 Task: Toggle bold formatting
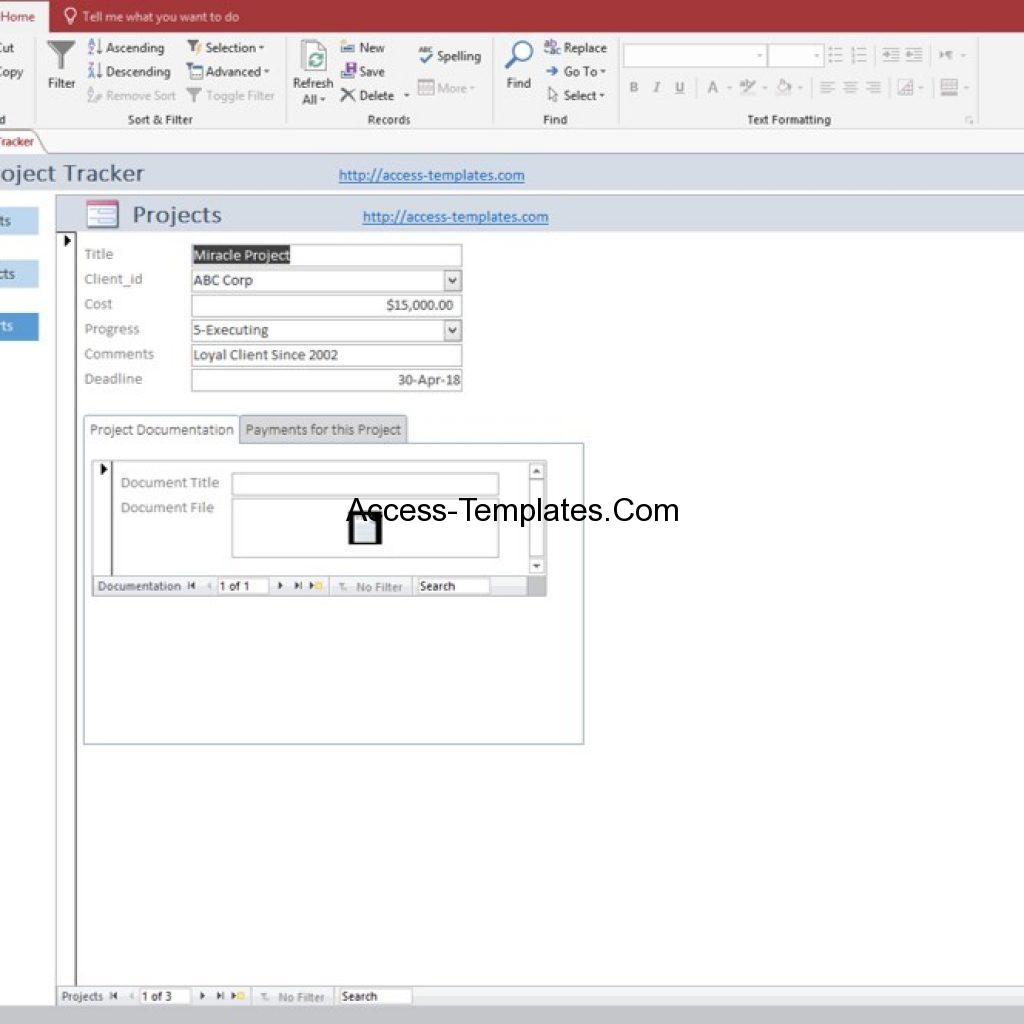(634, 88)
